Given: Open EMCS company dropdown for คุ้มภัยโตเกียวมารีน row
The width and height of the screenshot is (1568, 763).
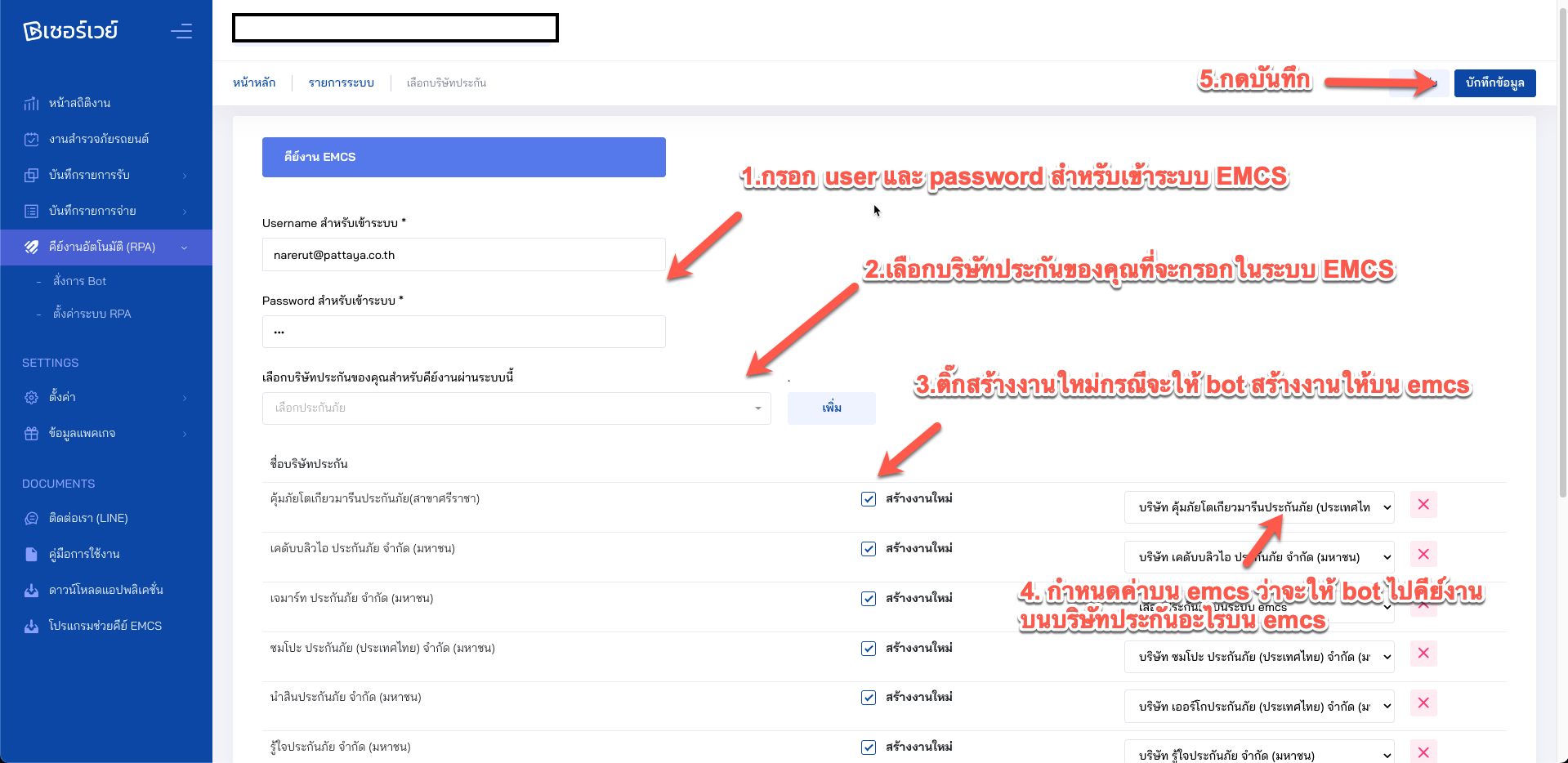Looking at the screenshot, I should (1258, 507).
